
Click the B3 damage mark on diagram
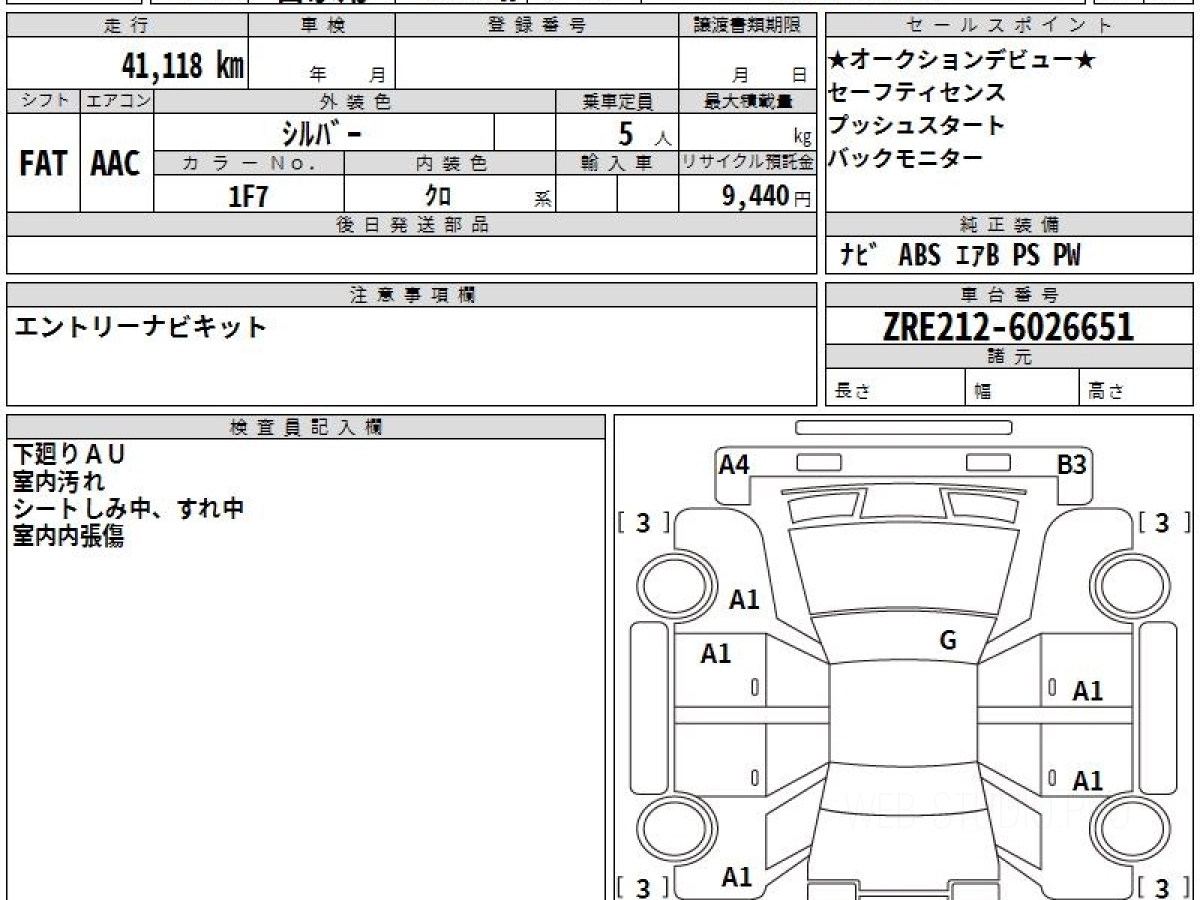(1073, 464)
